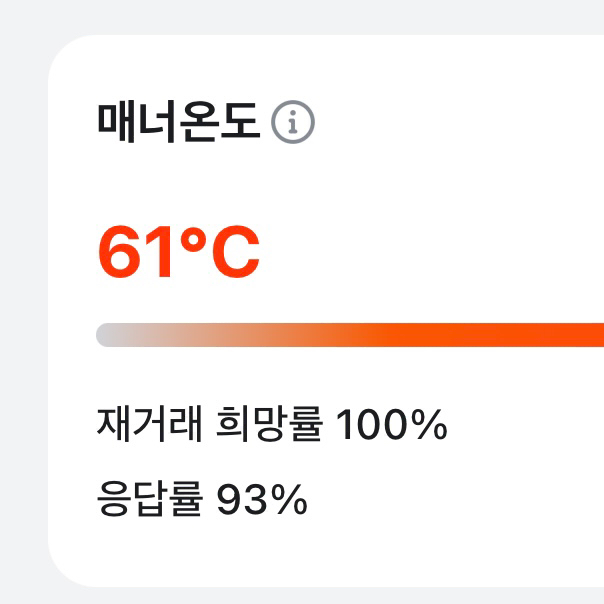Click the middle of the manner temperature gauge

[x=350, y=335]
